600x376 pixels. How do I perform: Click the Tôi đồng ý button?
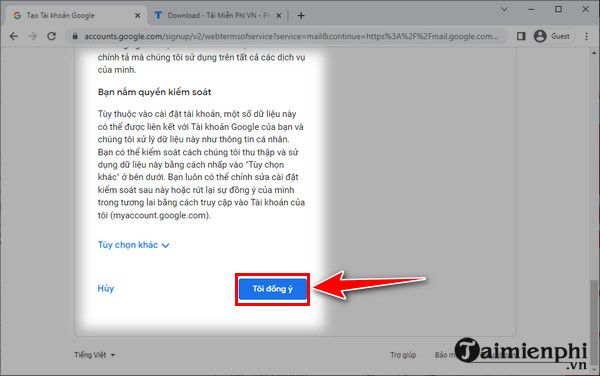click(272, 289)
